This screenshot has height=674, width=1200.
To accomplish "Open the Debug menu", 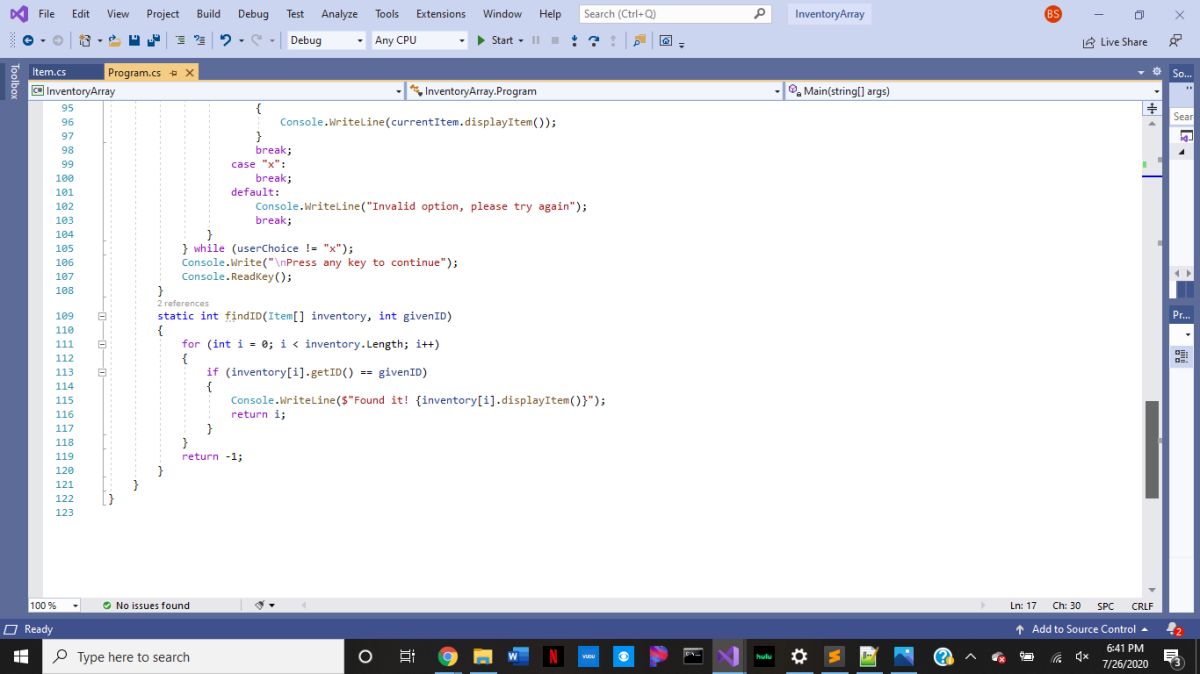I will coord(253,14).
